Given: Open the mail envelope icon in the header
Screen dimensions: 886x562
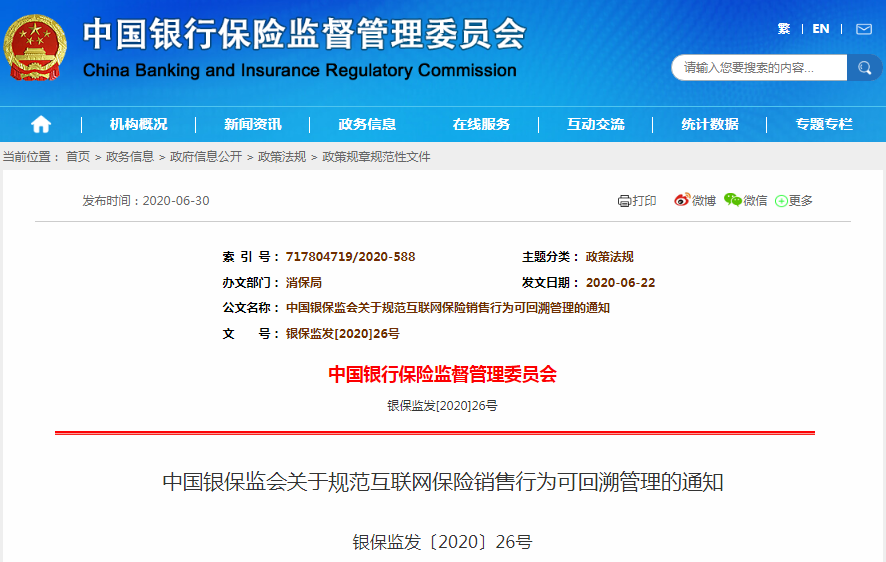Looking at the screenshot, I should point(863,29).
